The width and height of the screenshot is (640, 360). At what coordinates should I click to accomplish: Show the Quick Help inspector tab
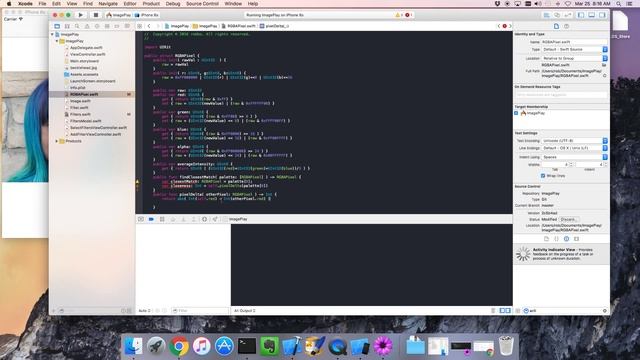point(567,26)
